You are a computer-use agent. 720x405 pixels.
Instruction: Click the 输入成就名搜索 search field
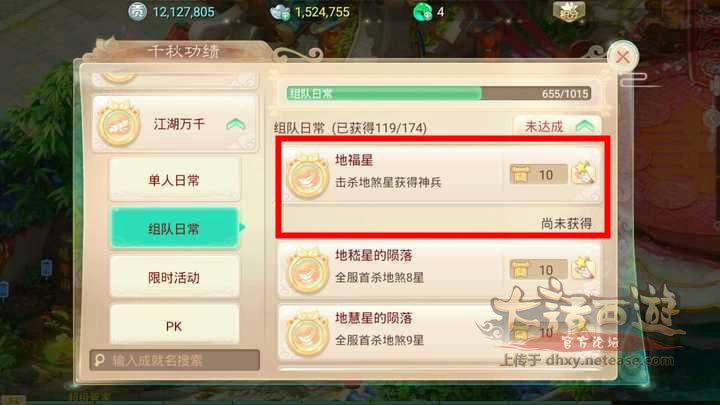[x=174, y=360]
